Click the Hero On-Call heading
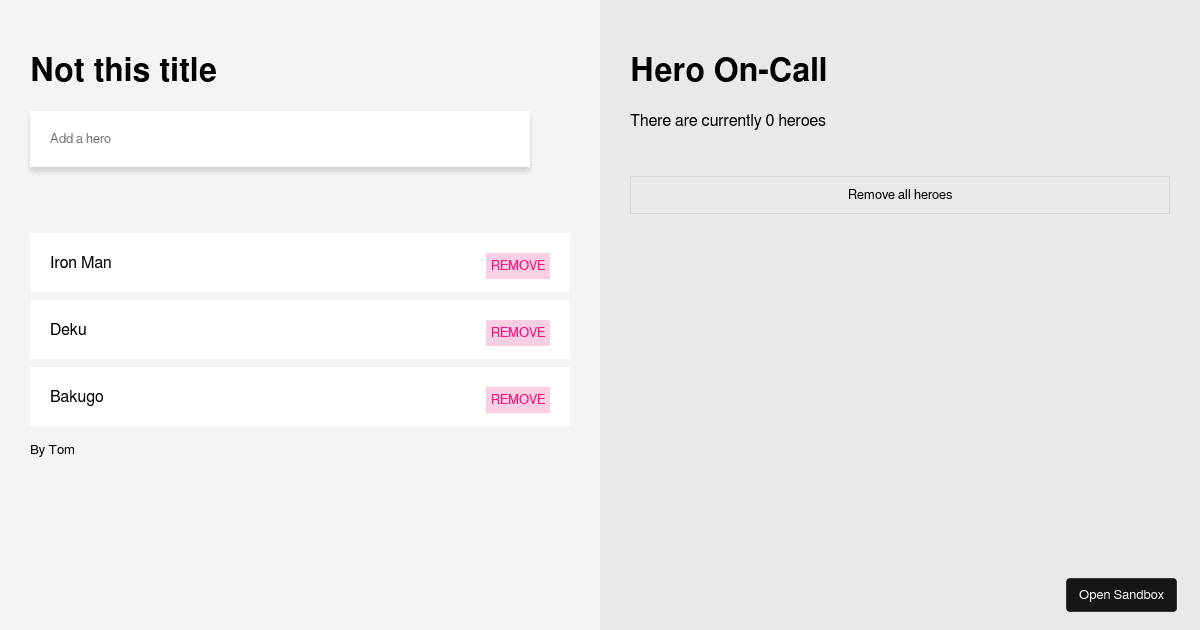The height and width of the screenshot is (630, 1200). pyautogui.click(x=729, y=70)
